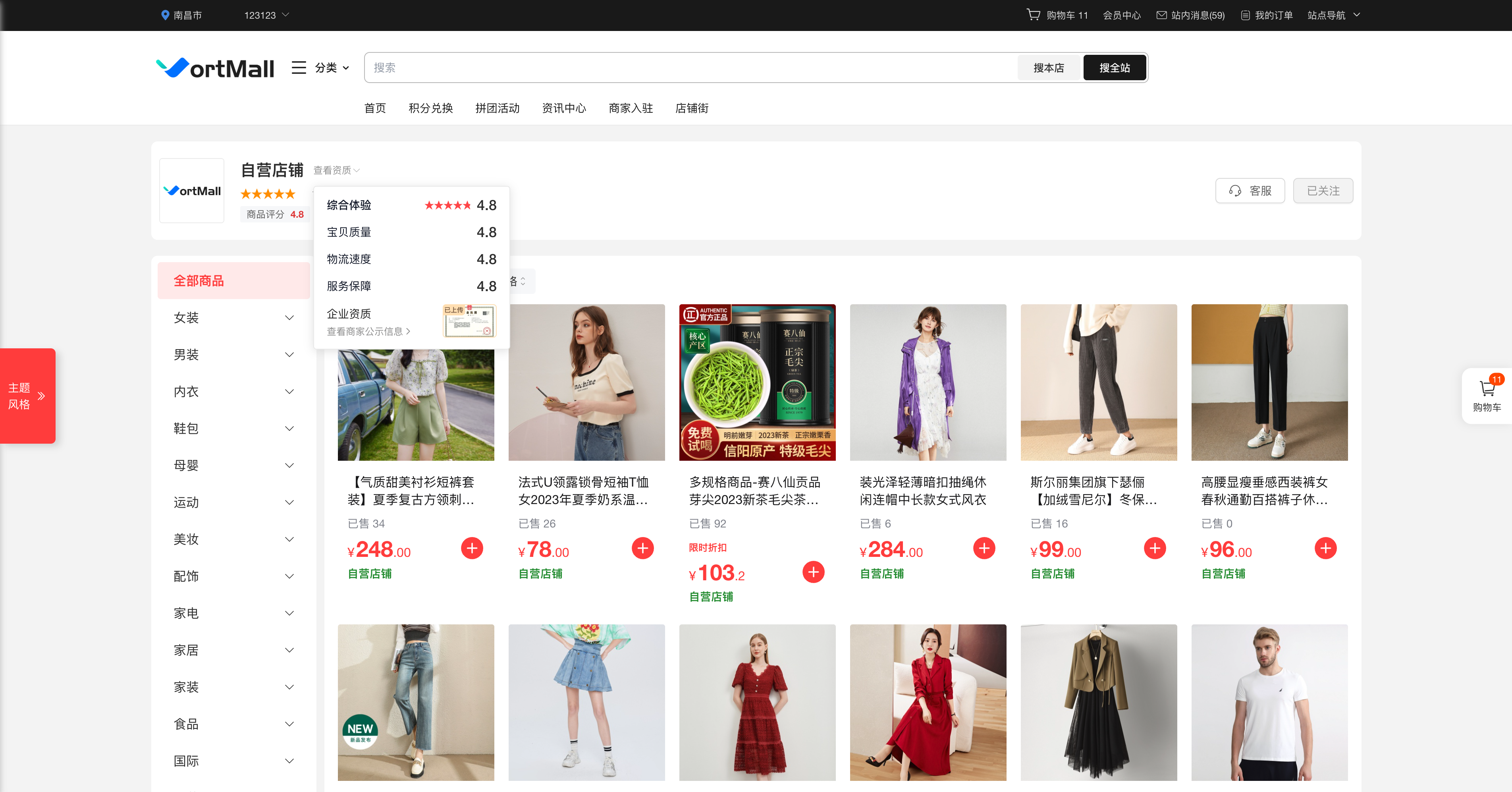The image size is (1512, 792).
Task: Click 查看商家公示信息 link
Action: tap(368, 331)
